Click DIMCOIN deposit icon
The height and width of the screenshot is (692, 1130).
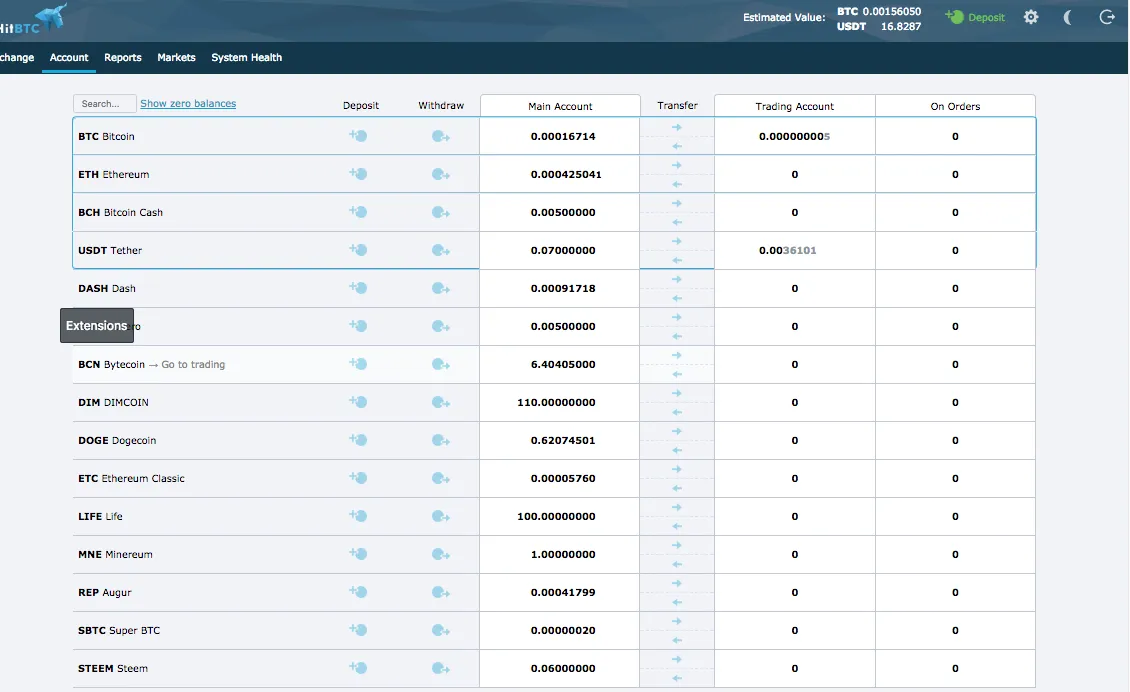pyautogui.click(x=358, y=402)
